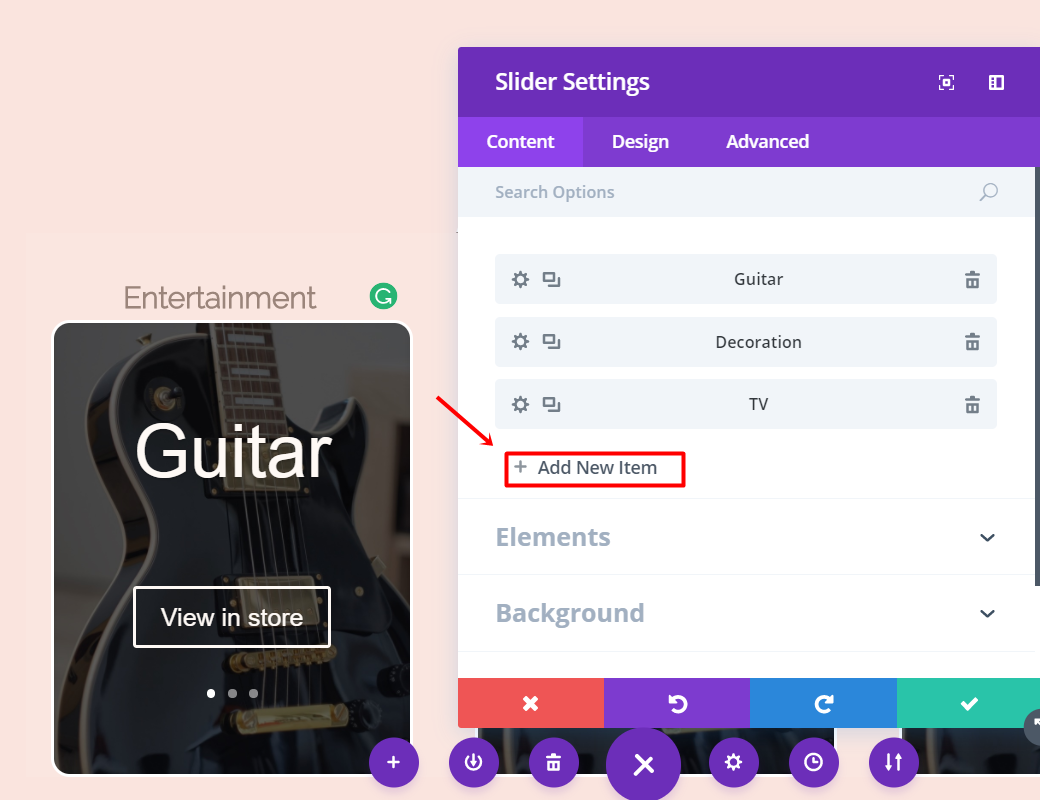Screen dimensions: 1040x800
Task: Duplicate the Guitar slide item
Action: coord(551,280)
